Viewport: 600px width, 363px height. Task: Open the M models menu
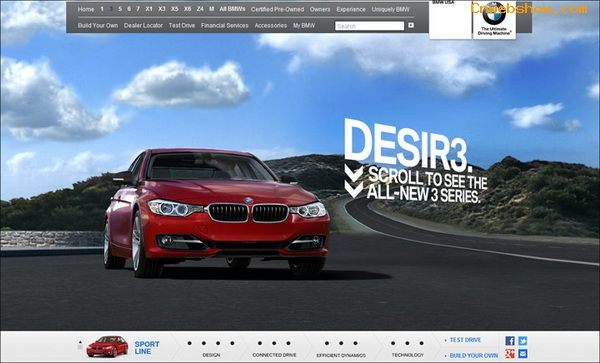point(212,9)
